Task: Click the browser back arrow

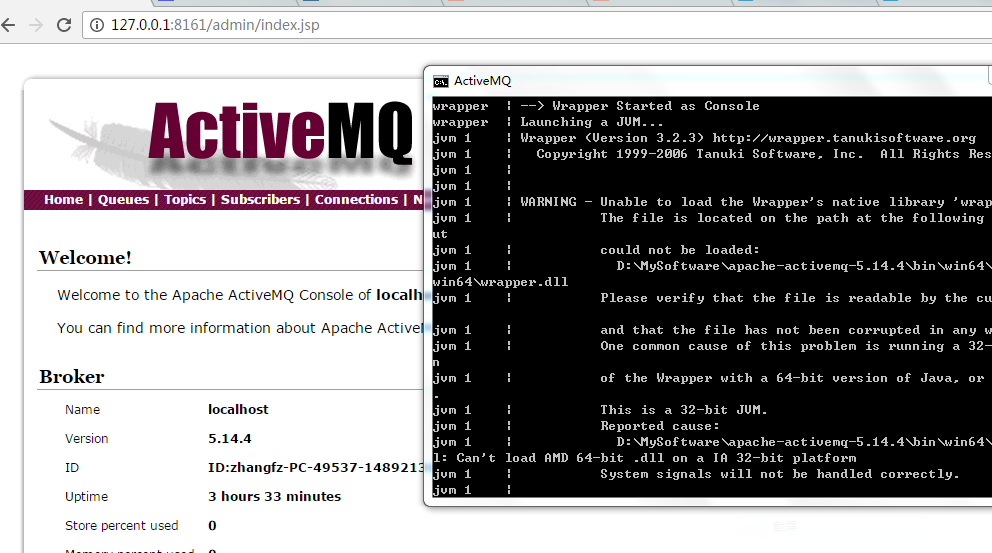Action: click(x=8, y=25)
